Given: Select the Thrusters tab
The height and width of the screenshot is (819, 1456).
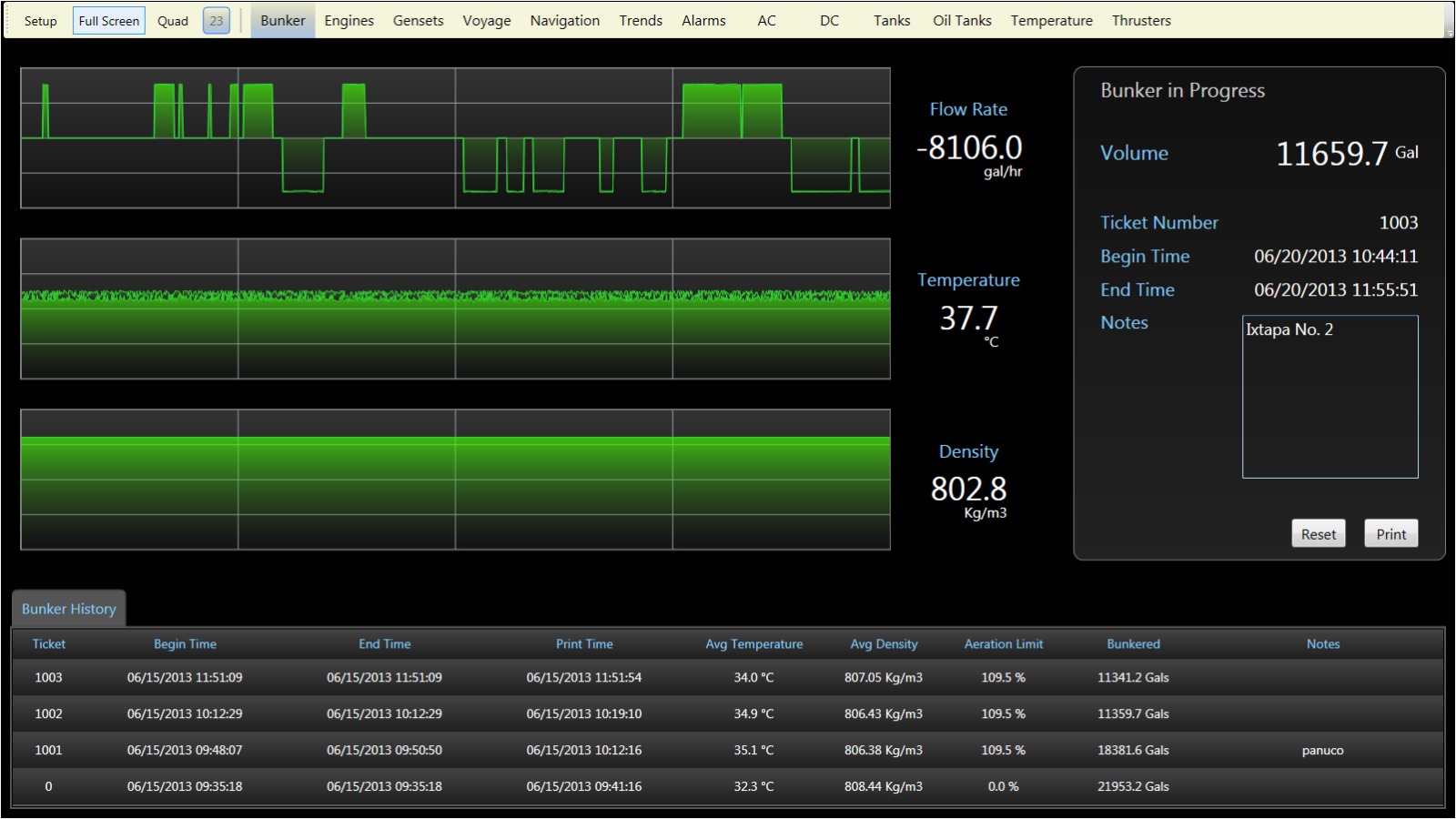Looking at the screenshot, I should click(x=1141, y=21).
